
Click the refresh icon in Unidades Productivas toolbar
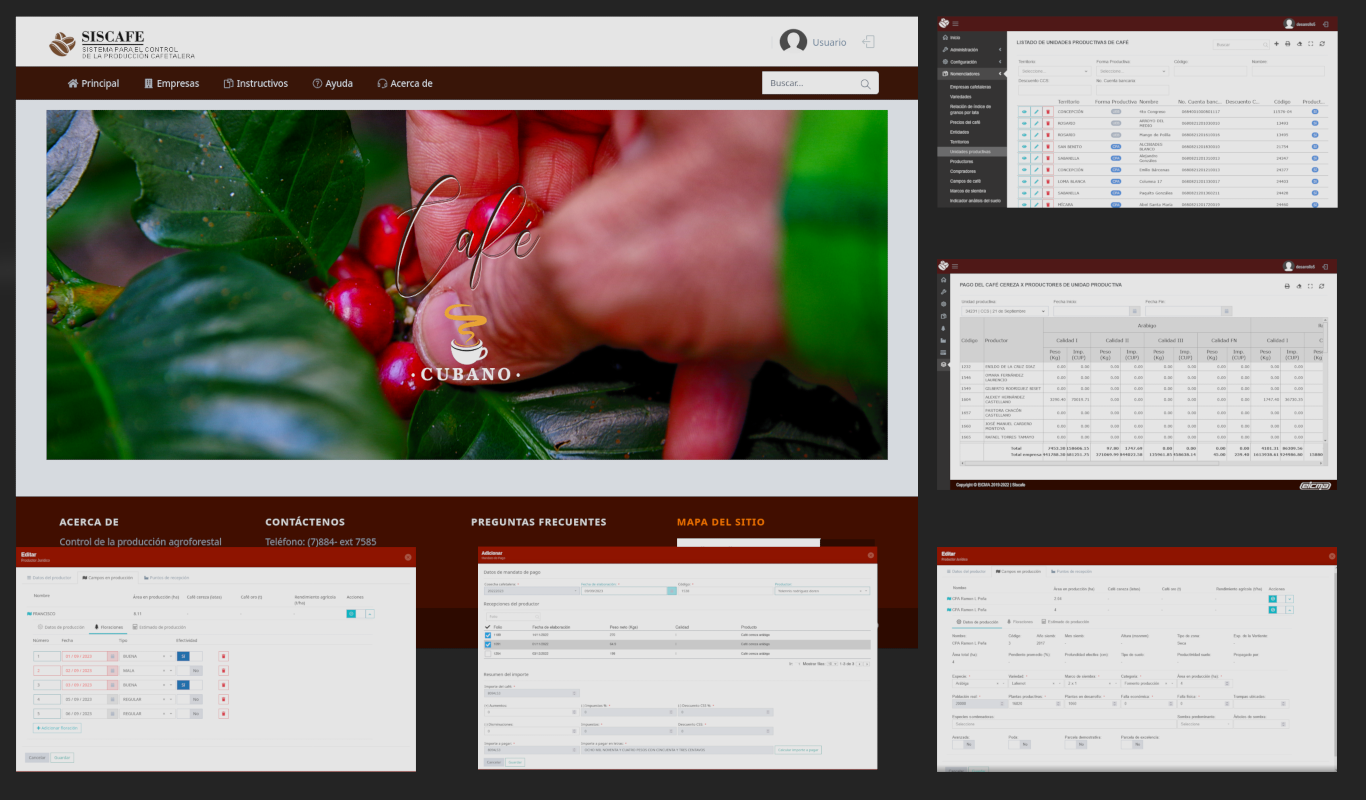(1322, 44)
